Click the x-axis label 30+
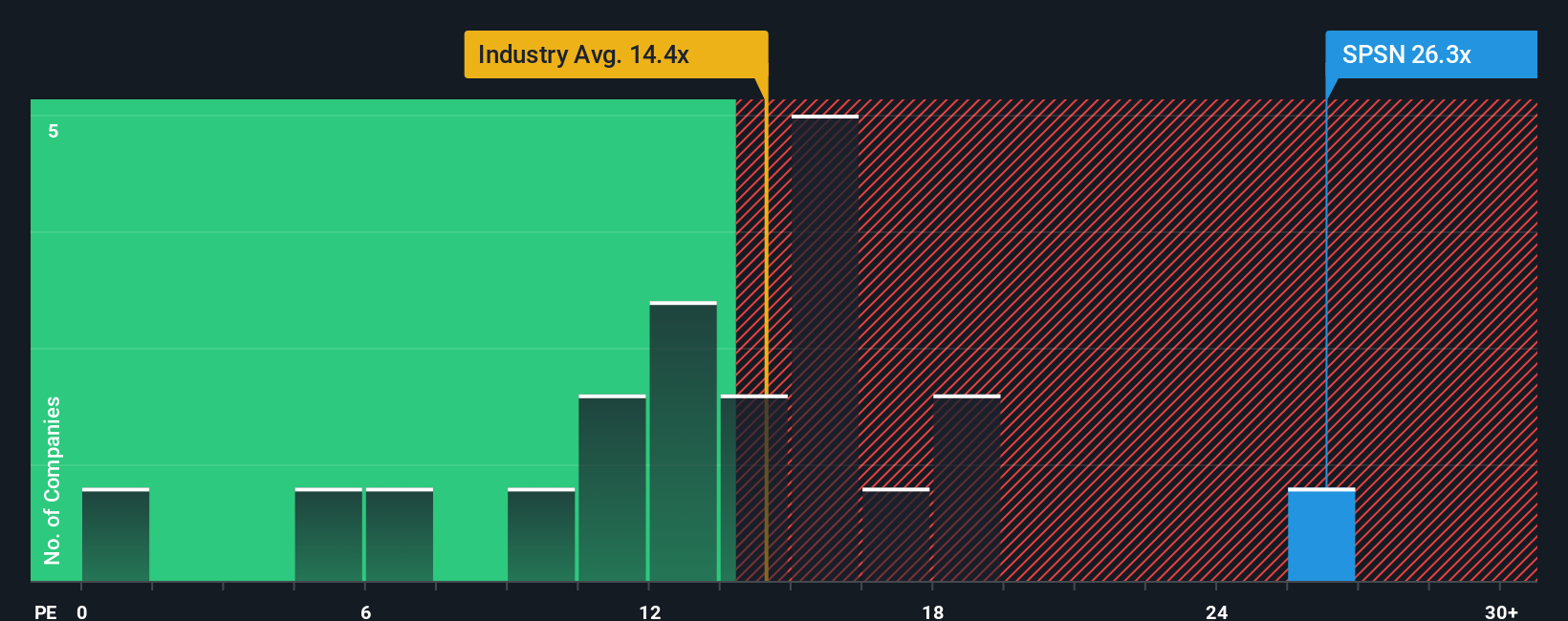 pyautogui.click(x=1501, y=611)
